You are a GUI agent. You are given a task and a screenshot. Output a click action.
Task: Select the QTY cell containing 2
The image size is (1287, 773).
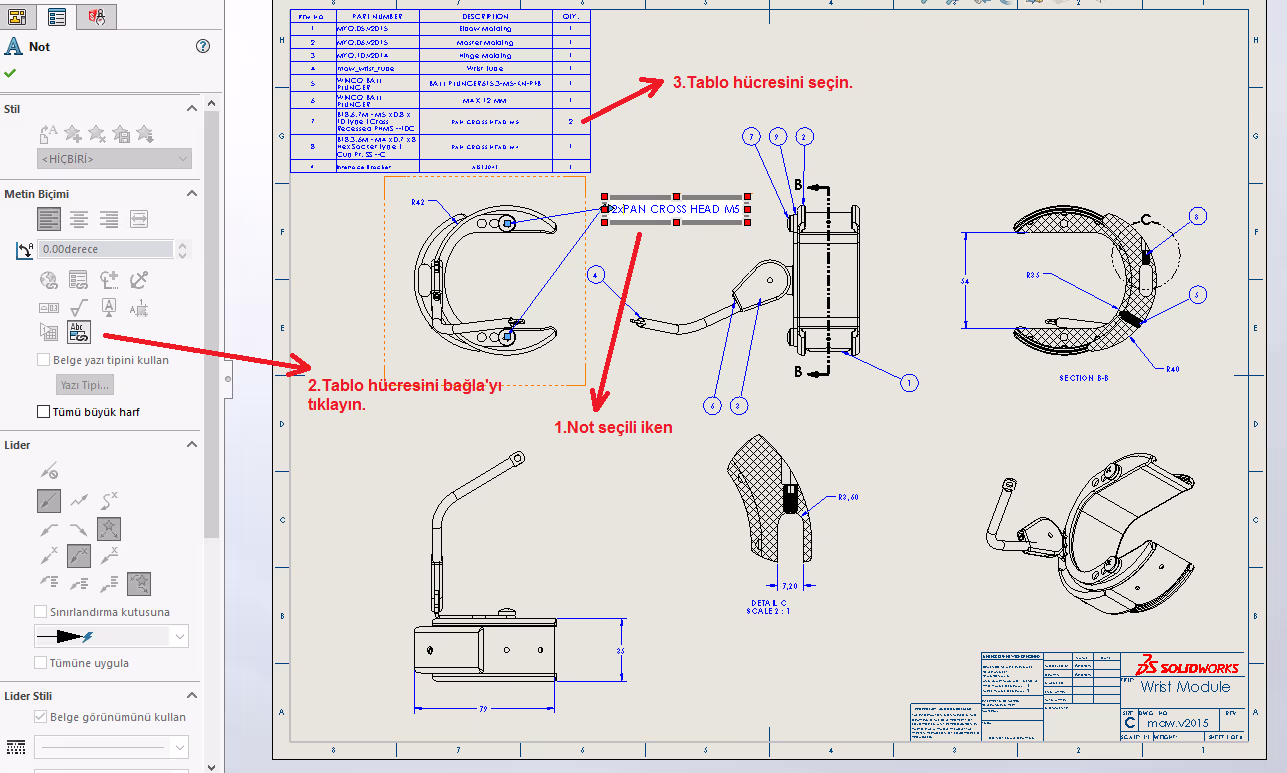click(x=570, y=121)
